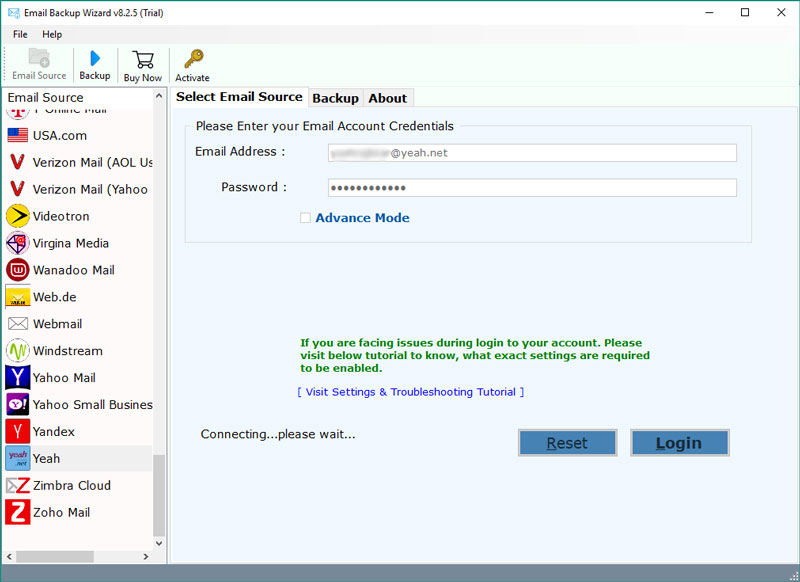Choose the Wanadoo Mail icon

(18, 270)
